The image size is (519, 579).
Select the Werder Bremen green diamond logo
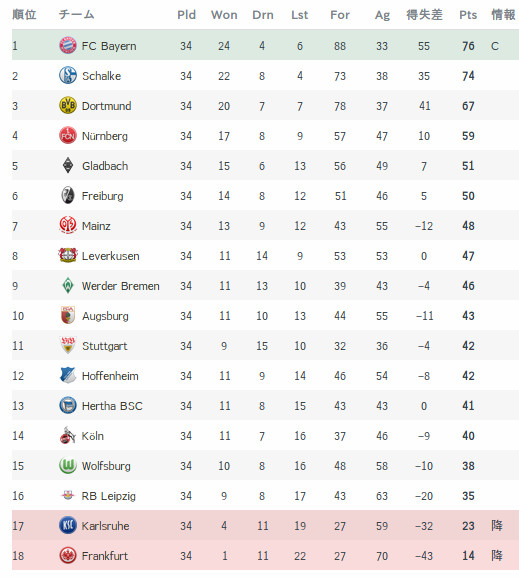point(68,285)
